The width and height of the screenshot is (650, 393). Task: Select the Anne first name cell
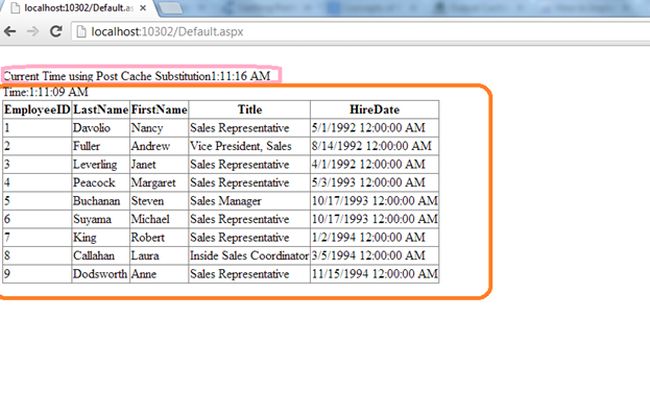[x=159, y=274]
